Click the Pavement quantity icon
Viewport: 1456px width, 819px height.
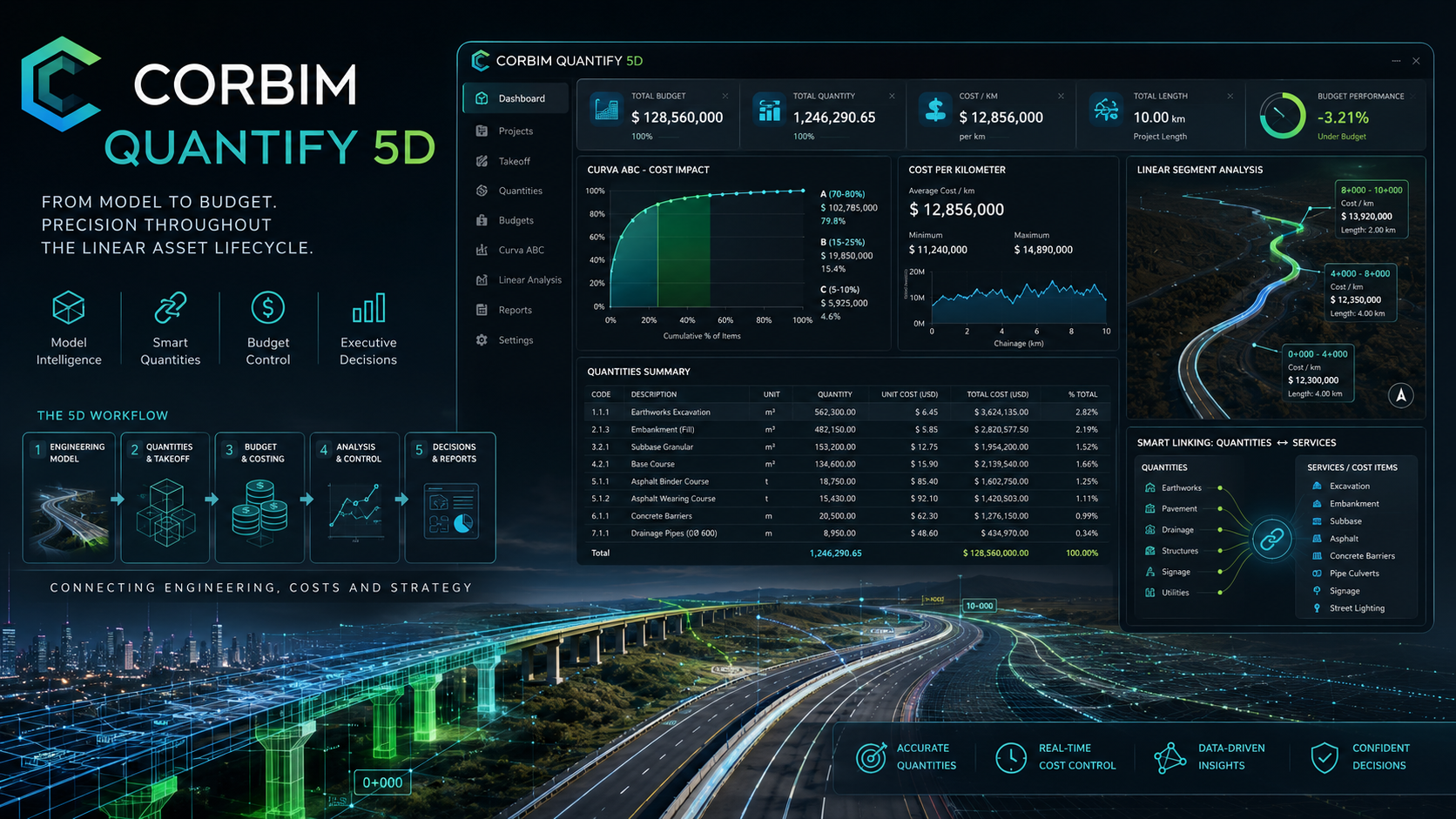pyautogui.click(x=1150, y=508)
